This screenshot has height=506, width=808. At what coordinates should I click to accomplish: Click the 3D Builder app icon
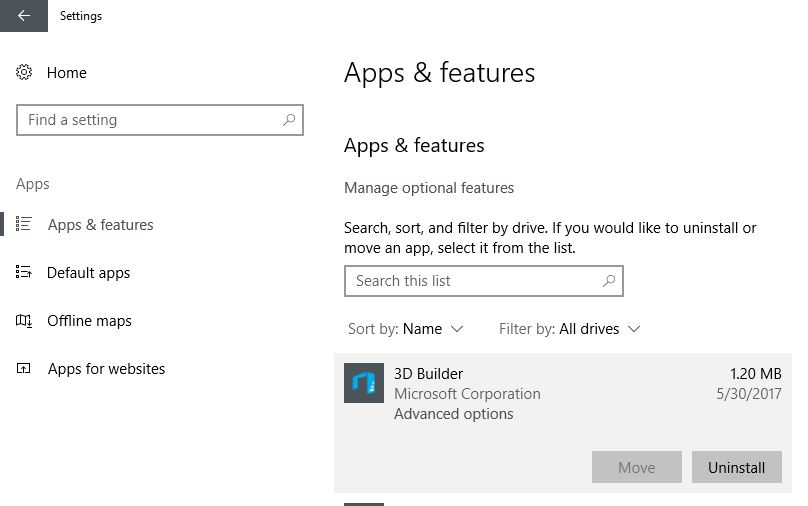click(x=364, y=383)
